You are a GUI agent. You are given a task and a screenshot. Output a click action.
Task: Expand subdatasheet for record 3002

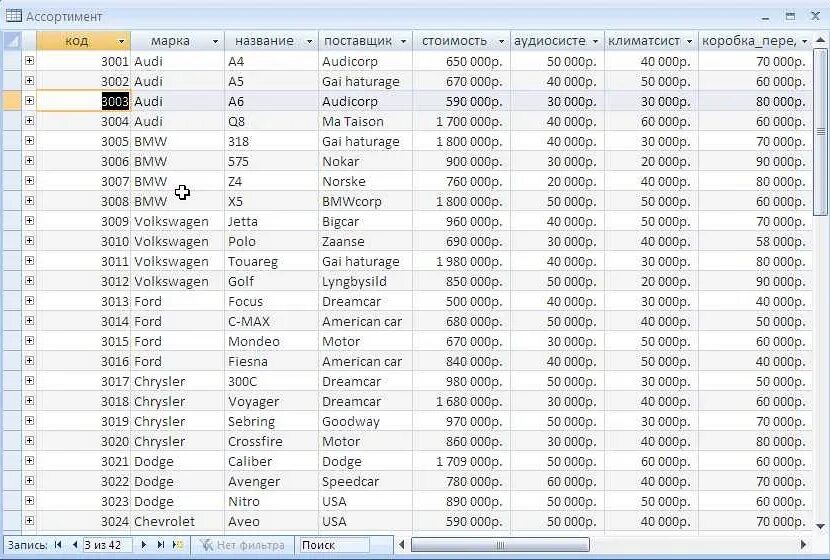click(x=29, y=81)
